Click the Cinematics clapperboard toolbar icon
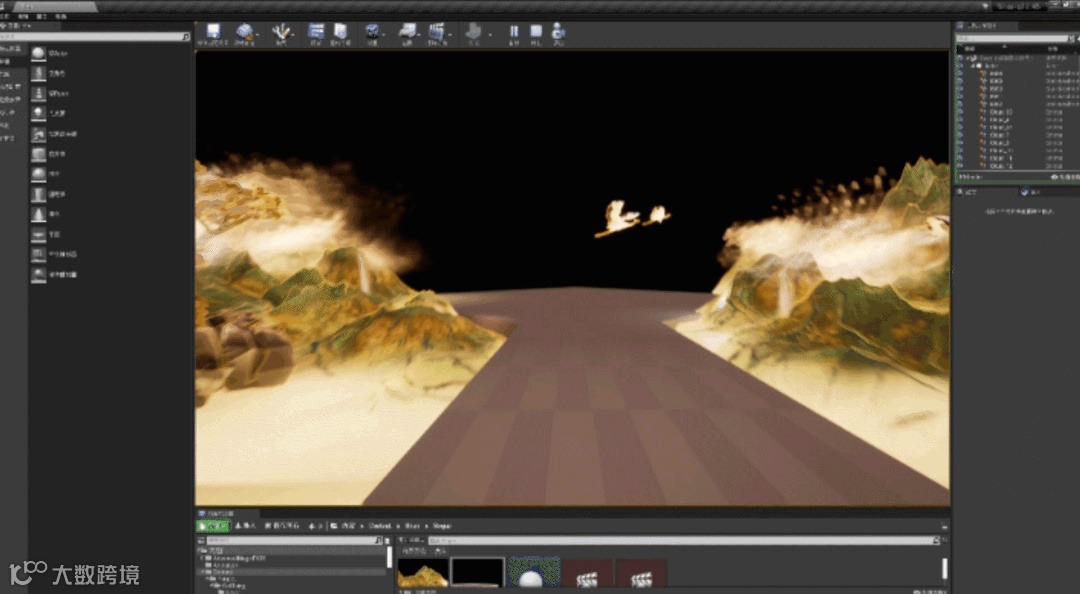The width and height of the screenshot is (1080, 594). 436,32
